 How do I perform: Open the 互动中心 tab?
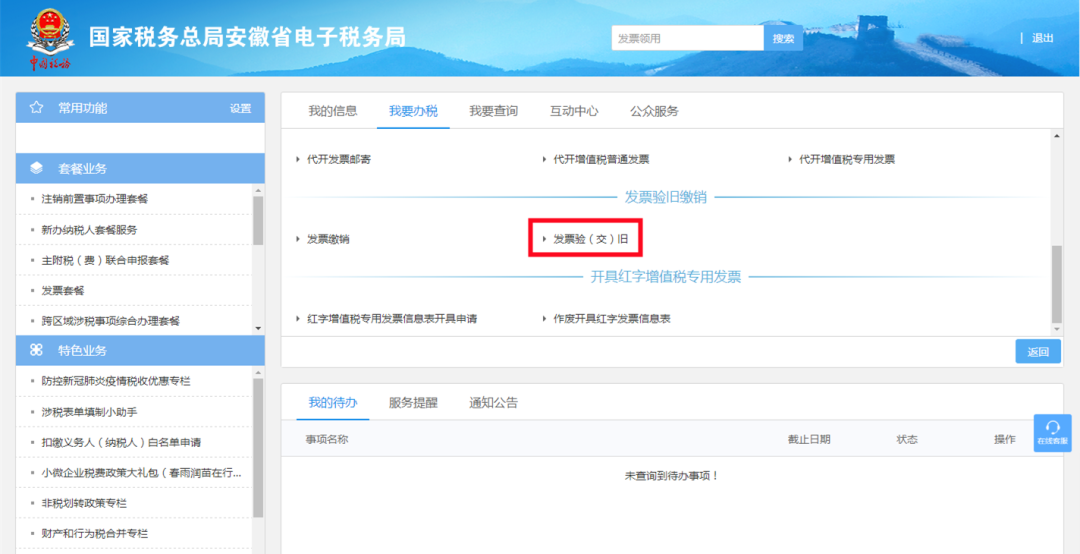574,111
